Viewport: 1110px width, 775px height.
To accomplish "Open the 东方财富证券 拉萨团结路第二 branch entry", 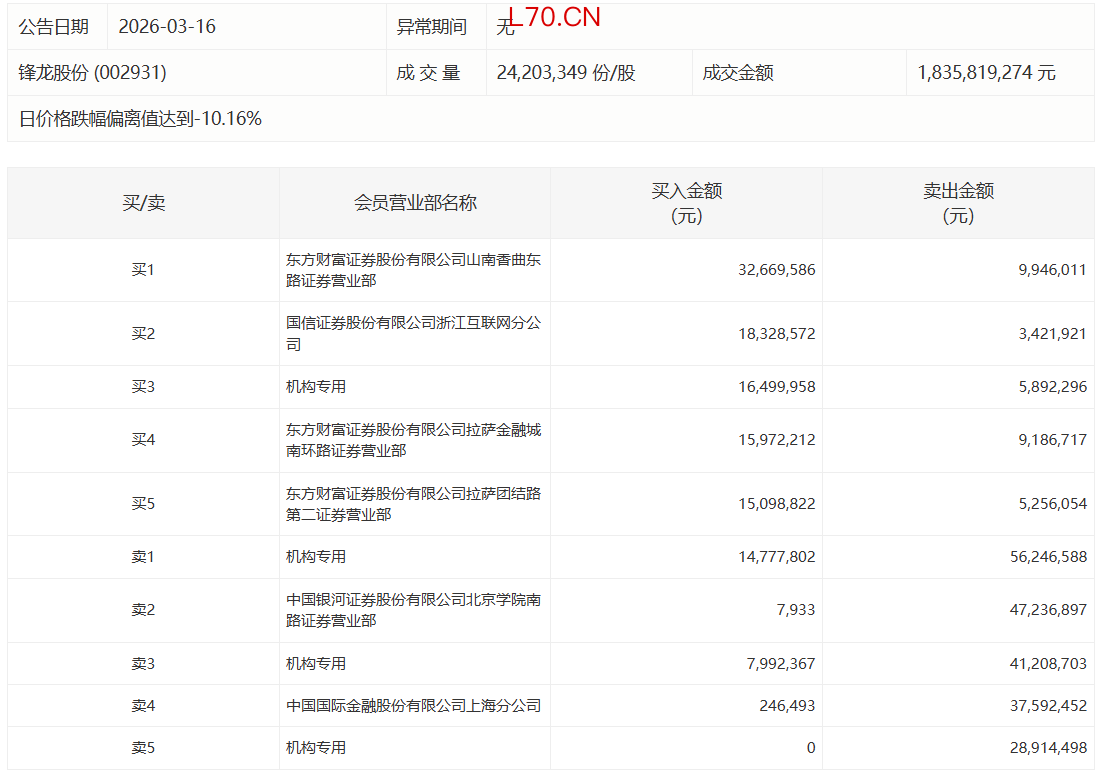I will (x=413, y=504).
